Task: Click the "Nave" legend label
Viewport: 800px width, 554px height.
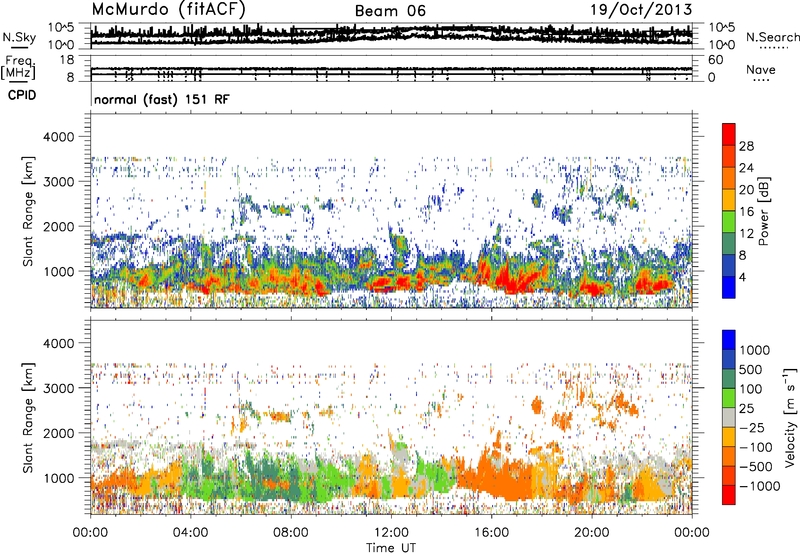Action: tap(760, 69)
